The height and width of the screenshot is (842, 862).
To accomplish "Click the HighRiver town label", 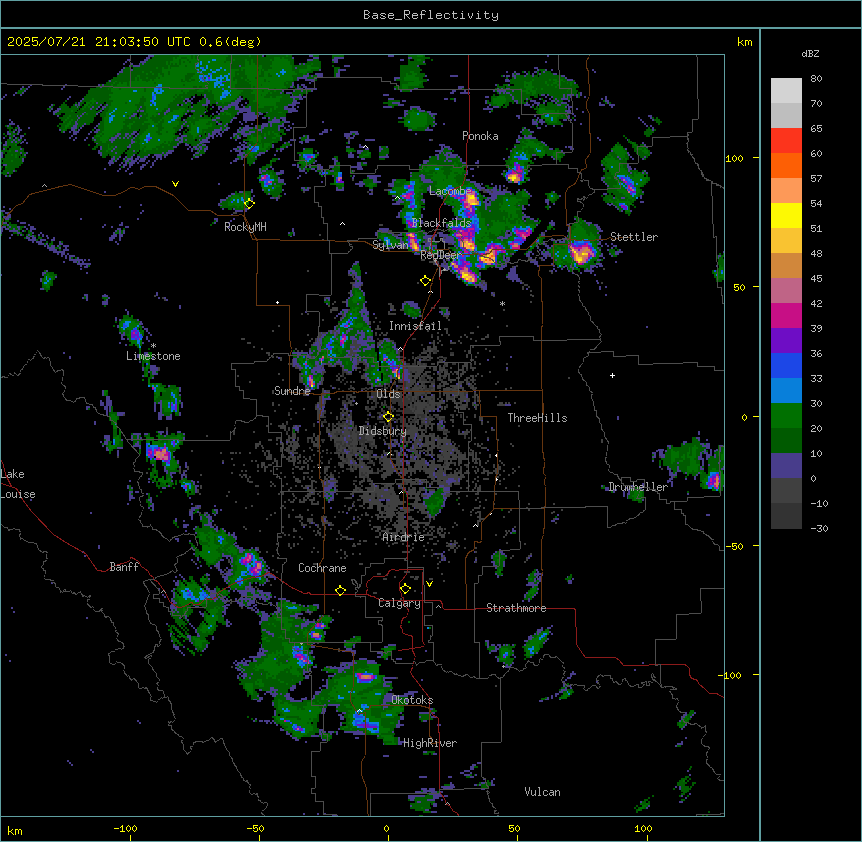I will click(430, 743).
